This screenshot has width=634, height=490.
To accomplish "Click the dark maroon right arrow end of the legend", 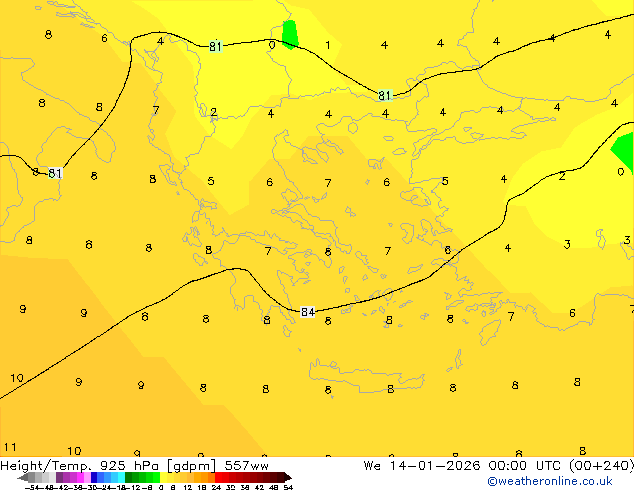I will coord(288,478).
